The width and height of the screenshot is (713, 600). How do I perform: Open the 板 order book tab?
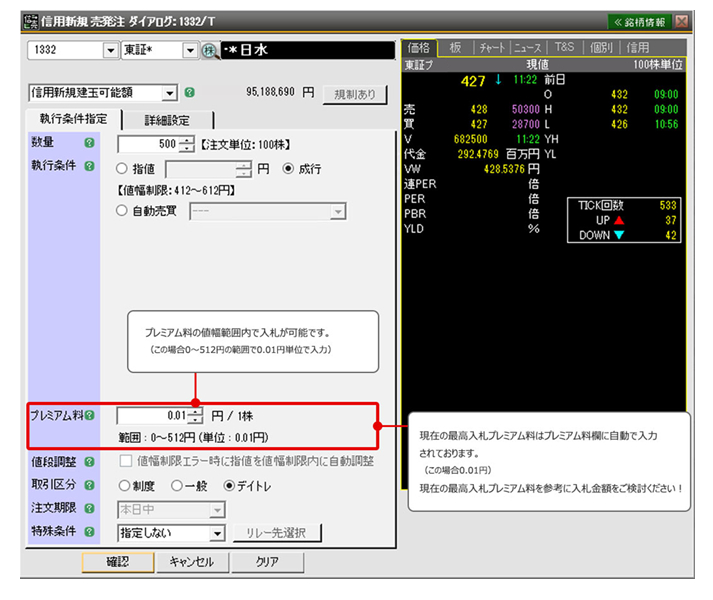455,47
